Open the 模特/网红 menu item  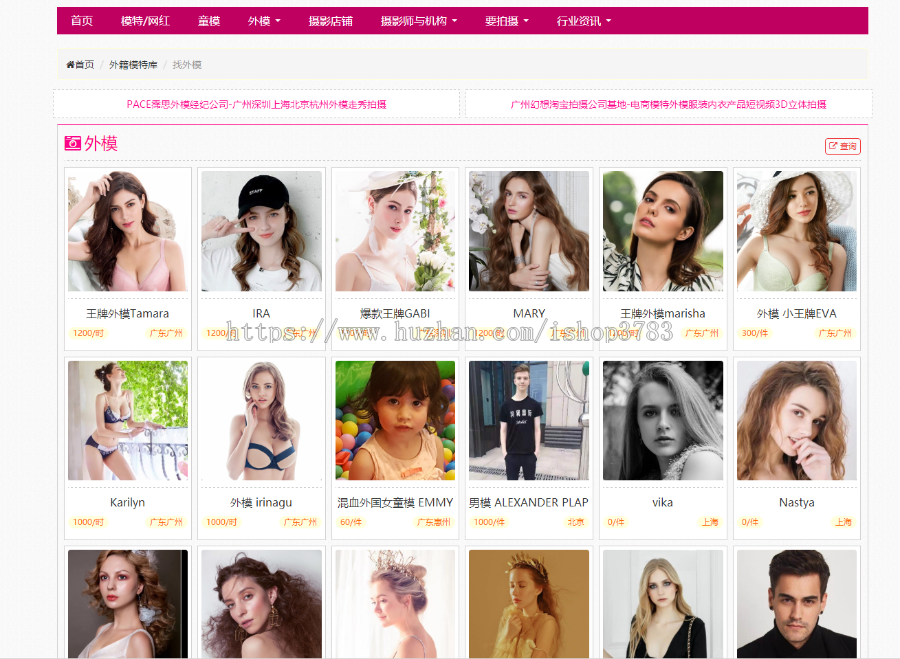point(145,21)
